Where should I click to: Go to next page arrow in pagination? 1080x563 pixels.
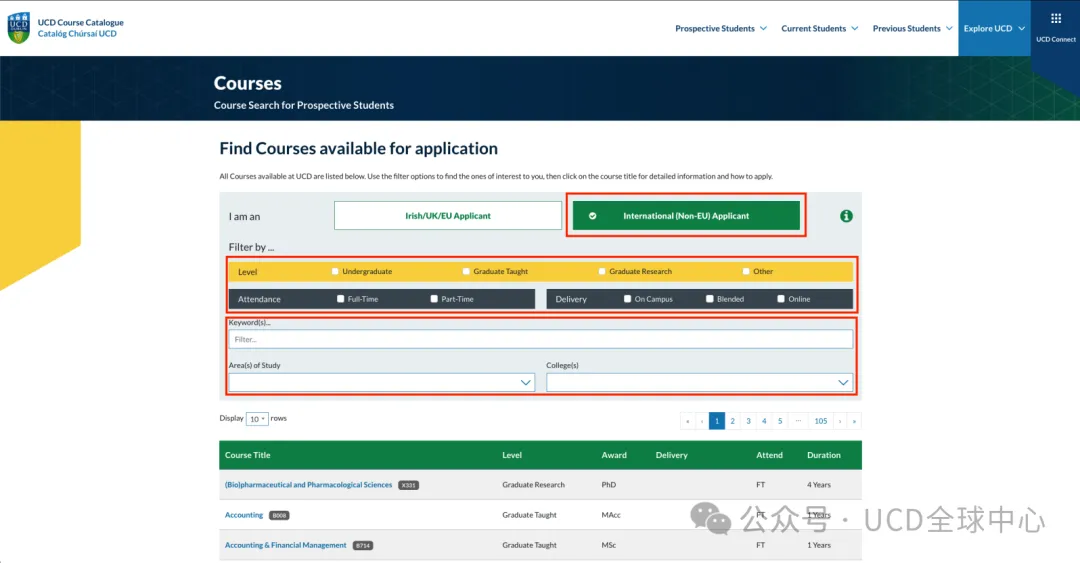pyautogui.click(x=840, y=421)
